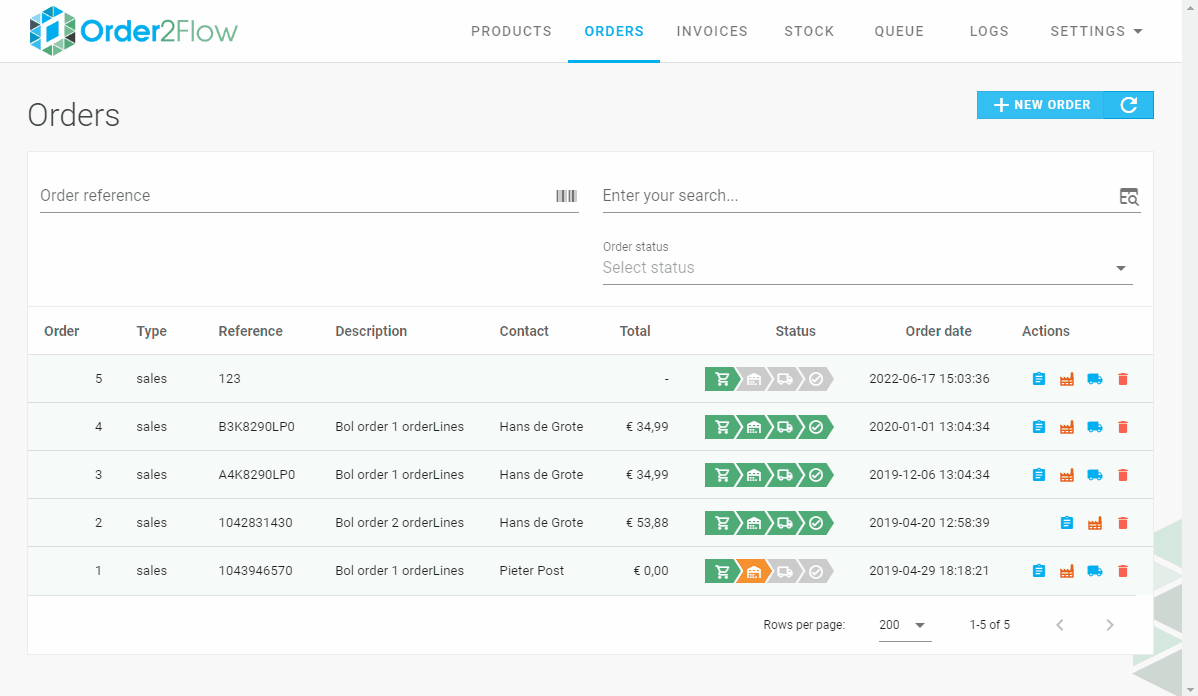Screen dimensions: 1198x696
Task: Delete order B3K8290LP0 with the trash icon
Action: point(1123,427)
